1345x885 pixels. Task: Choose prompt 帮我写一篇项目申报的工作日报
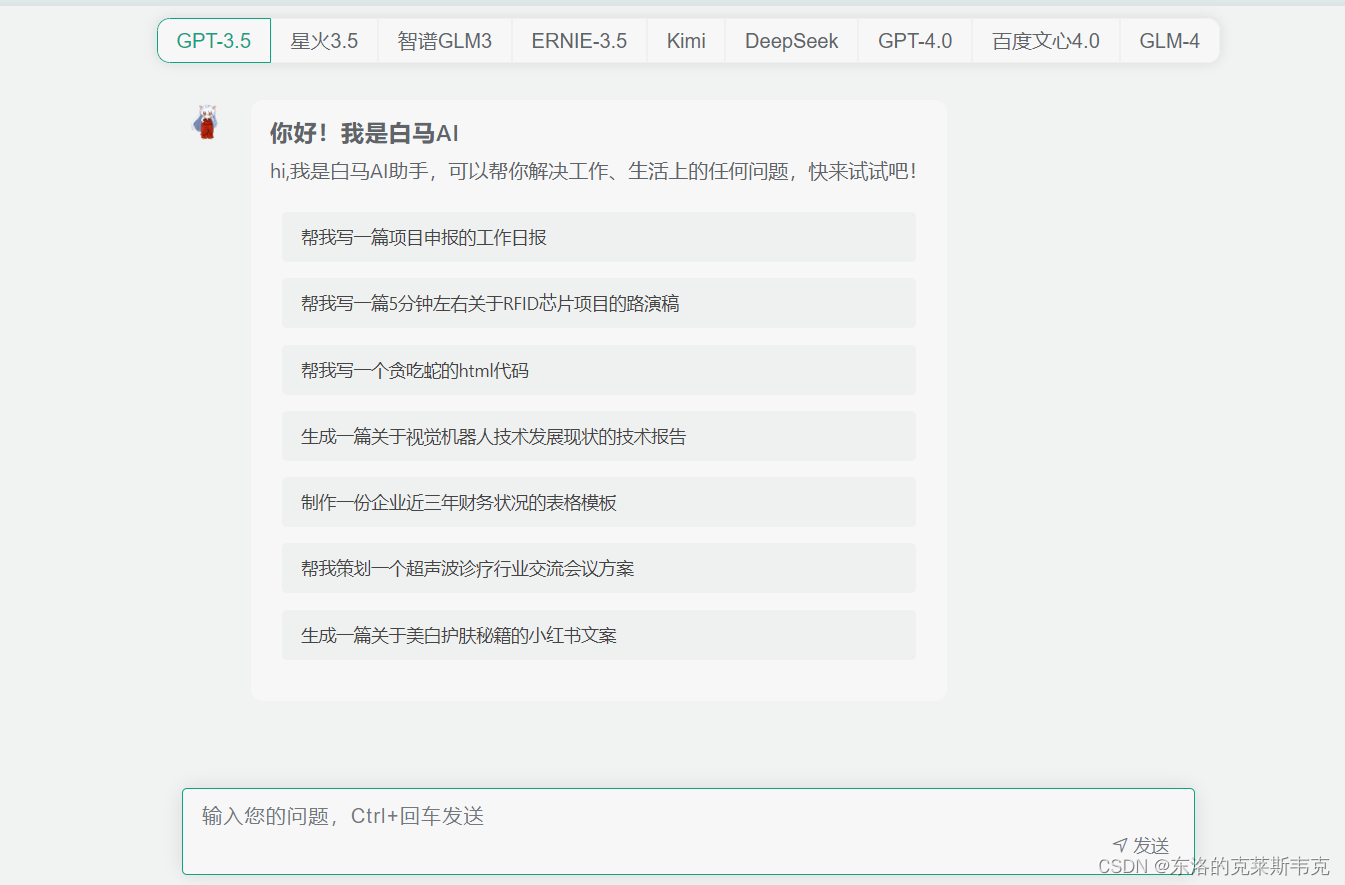click(x=599, y=237)
